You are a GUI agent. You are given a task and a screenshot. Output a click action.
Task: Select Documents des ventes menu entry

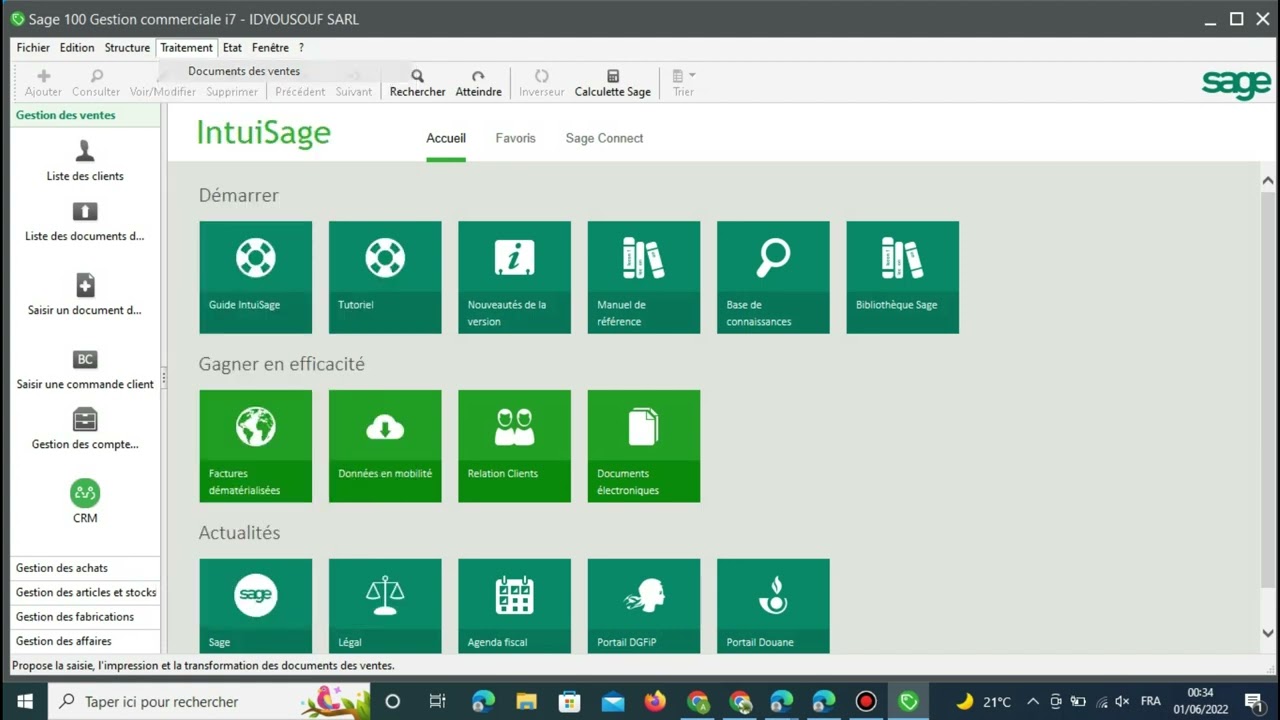click(244, 71)
